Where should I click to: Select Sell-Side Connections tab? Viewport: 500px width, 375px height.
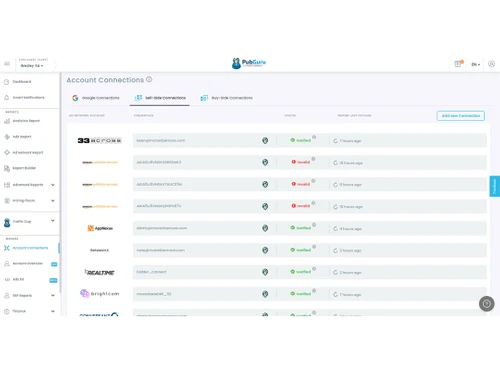click(x=160, y=98)
